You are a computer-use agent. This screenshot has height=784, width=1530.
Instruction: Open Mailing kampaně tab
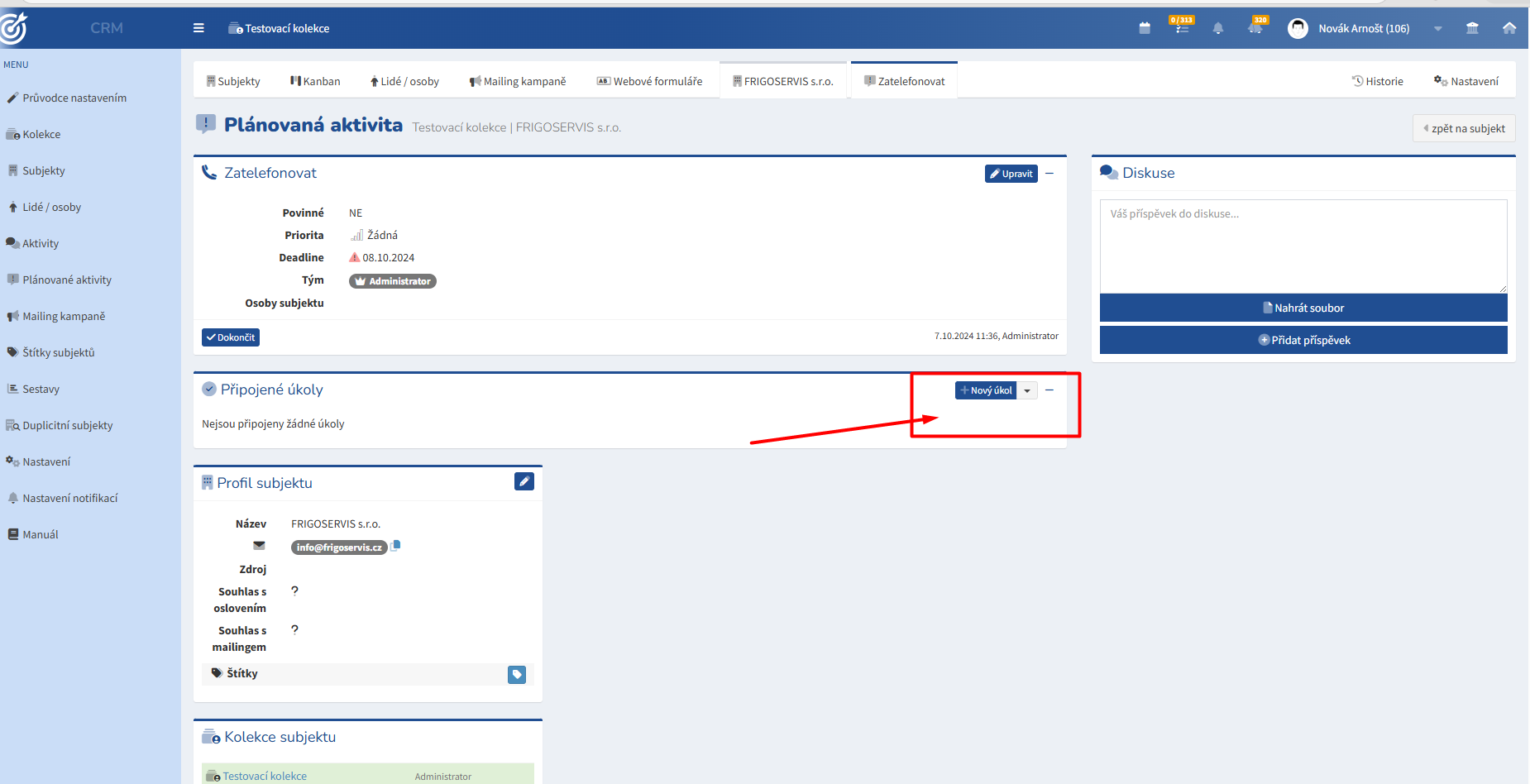[x=518, y=81]
